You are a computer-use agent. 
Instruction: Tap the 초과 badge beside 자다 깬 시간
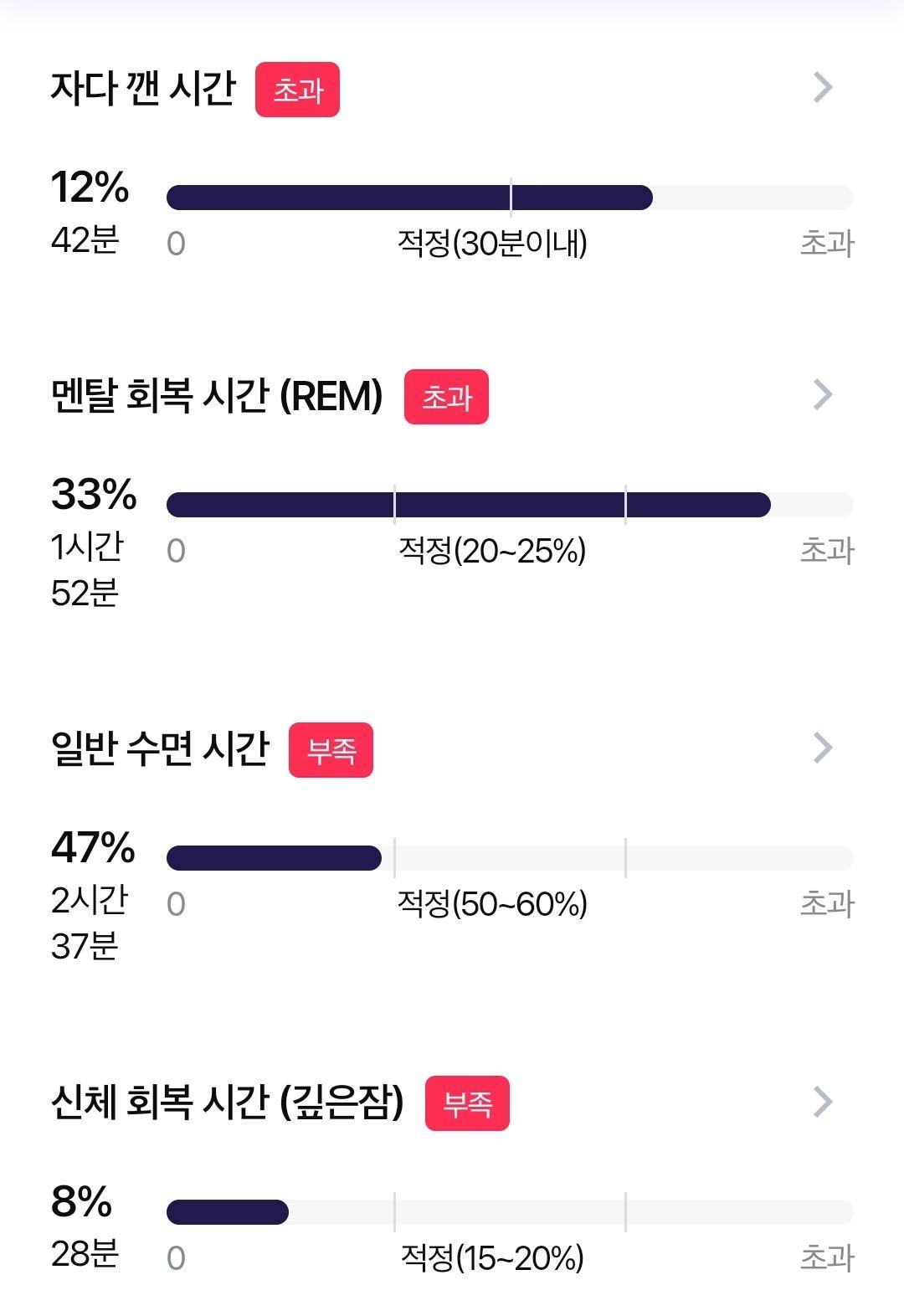pyautogui.click(x=297, y=90)
